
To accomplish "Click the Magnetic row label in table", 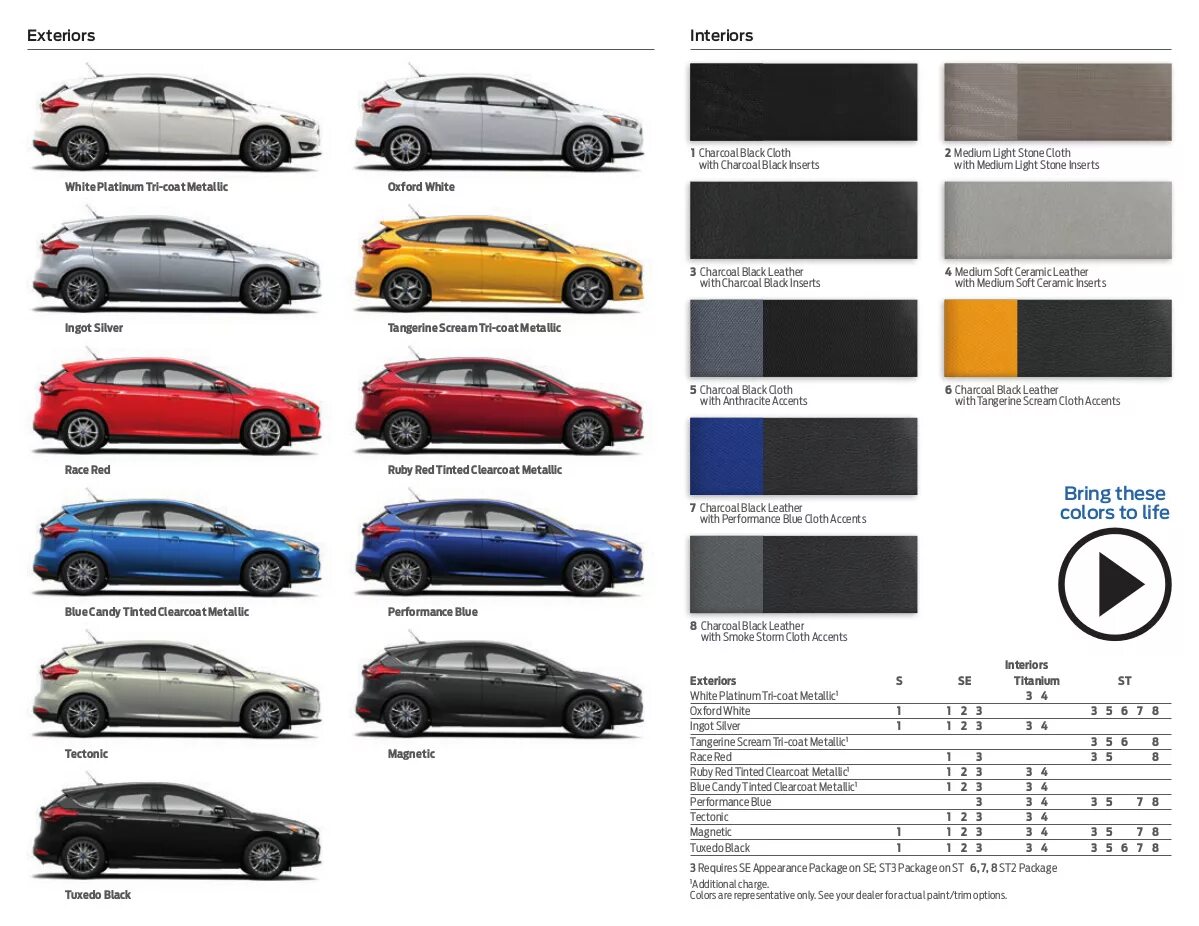I will click(x=710, y=833).
